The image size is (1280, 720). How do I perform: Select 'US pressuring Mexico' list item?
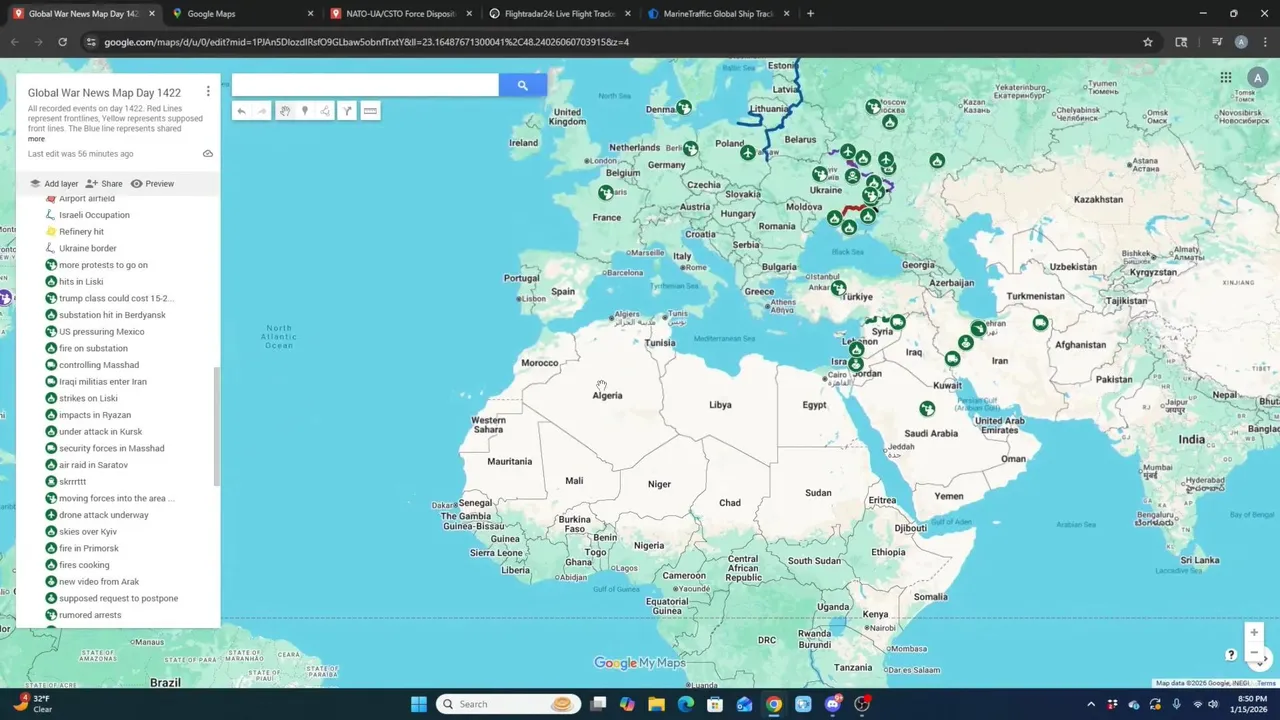101,332
